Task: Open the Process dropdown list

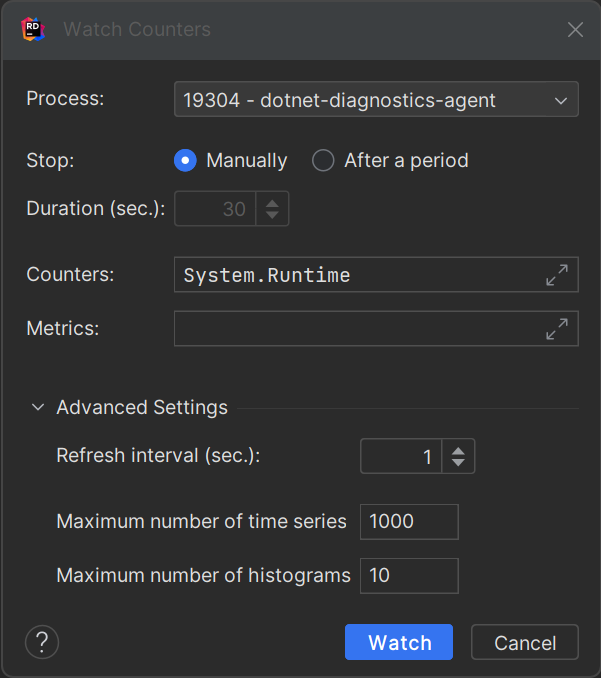Action: 376,99
